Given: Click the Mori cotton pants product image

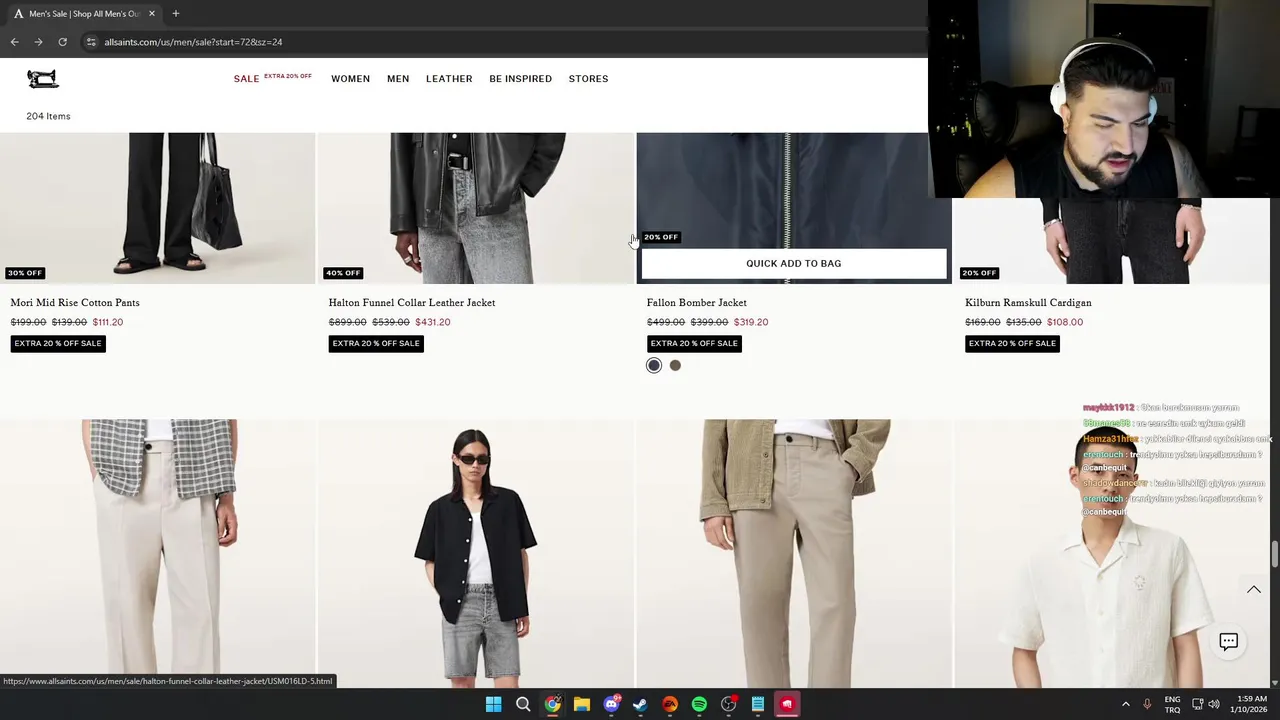Looking at the screenshot, I should coord(157,208).
